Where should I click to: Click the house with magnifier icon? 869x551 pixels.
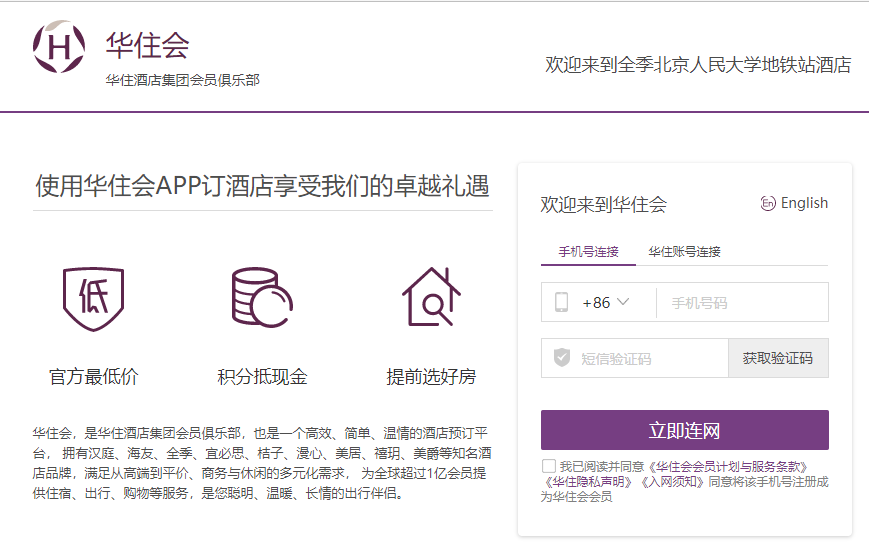coord(431,297)
